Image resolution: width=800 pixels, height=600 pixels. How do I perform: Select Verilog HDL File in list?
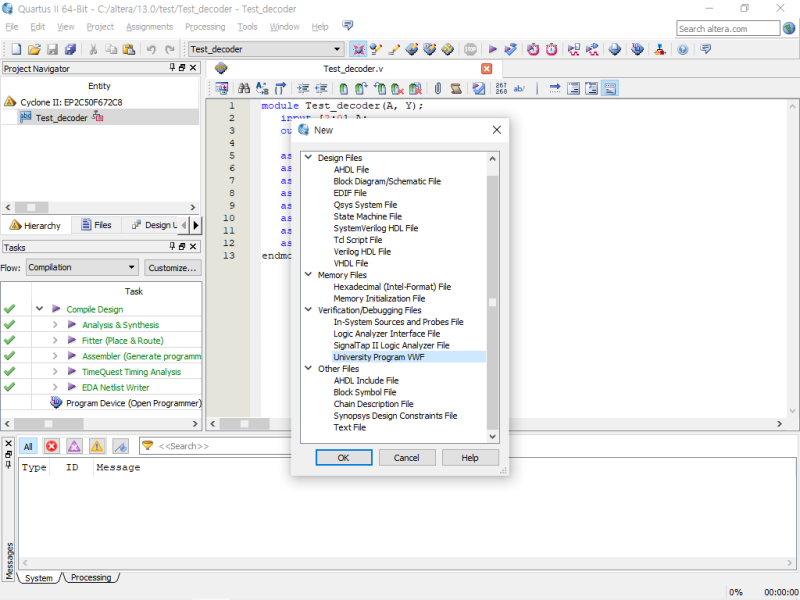click(x=362, y=251)
